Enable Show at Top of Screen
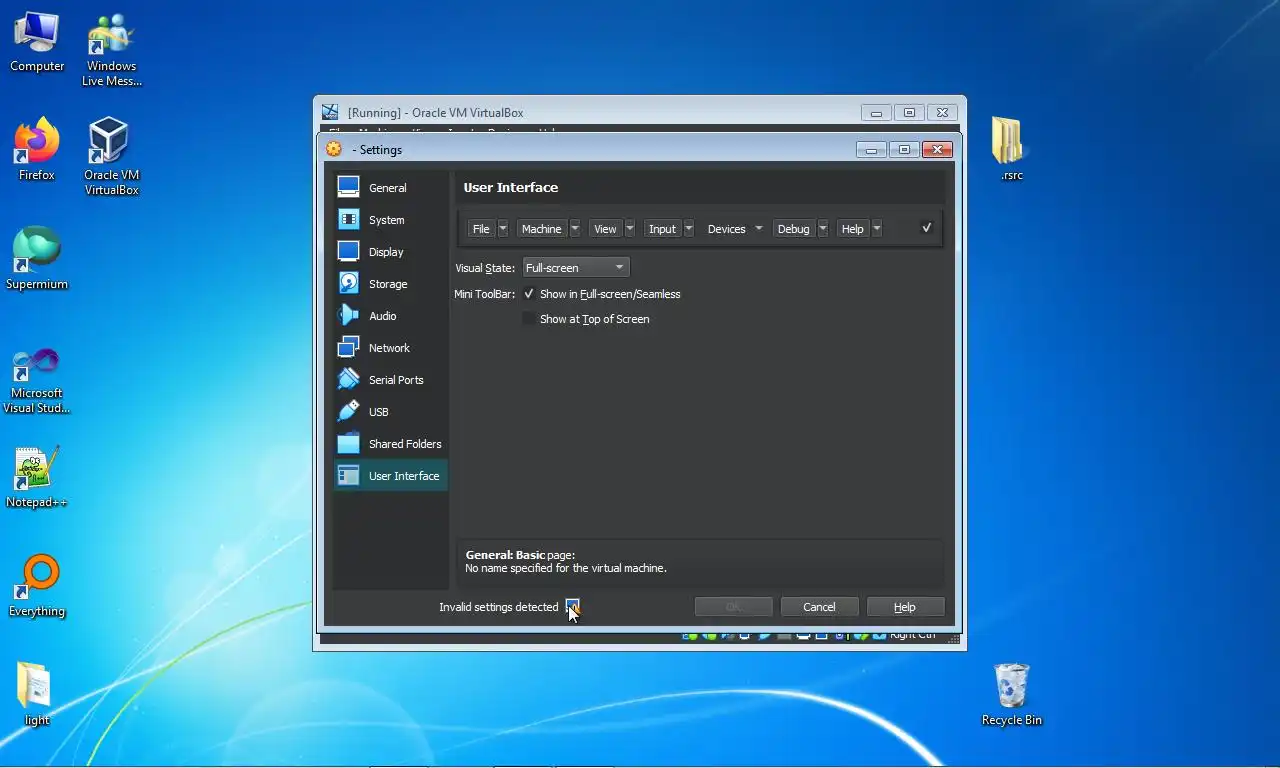The height and width of the screenshot is (768, 1280). (529, 319)
